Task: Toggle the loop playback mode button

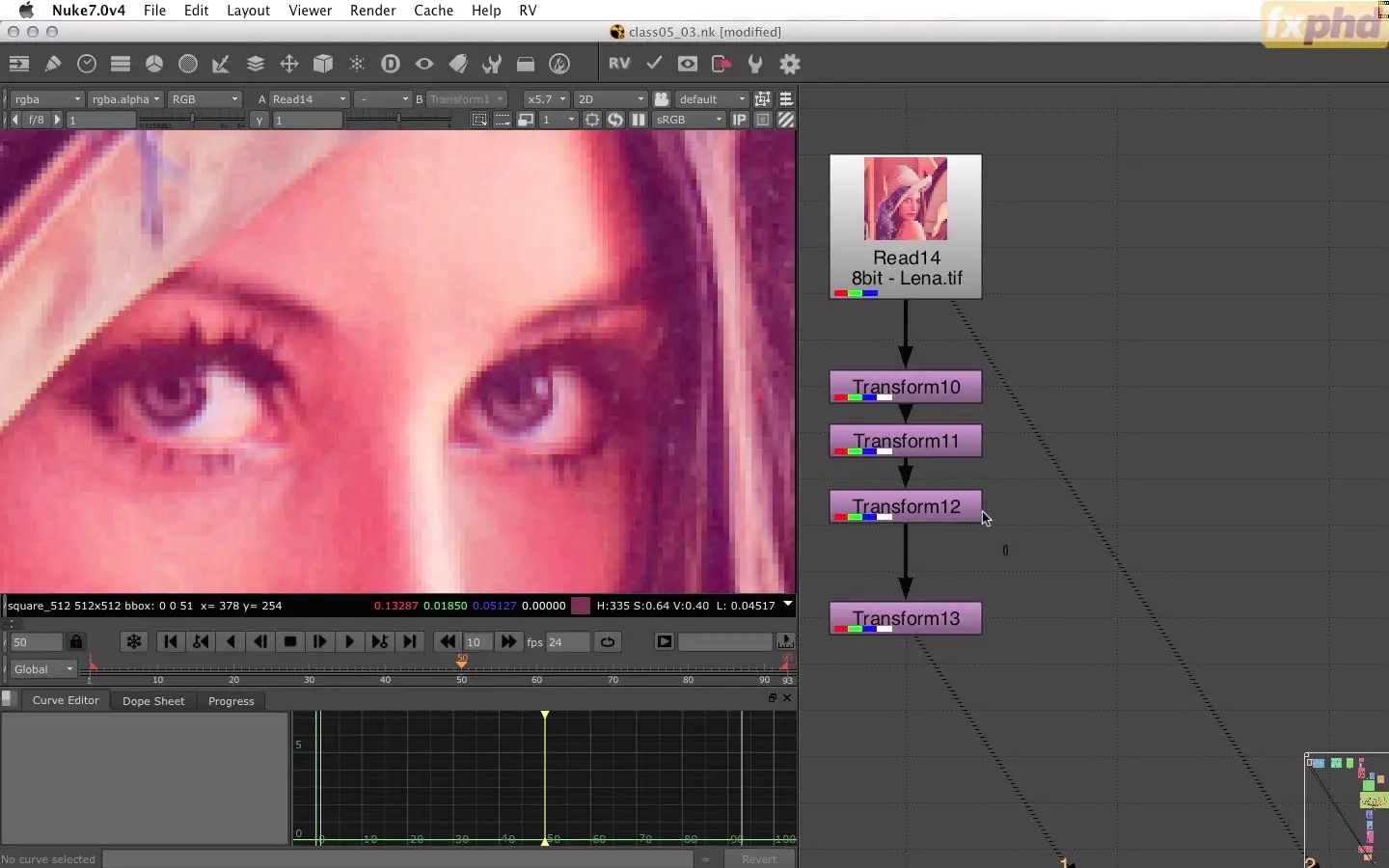Action: 608,642
